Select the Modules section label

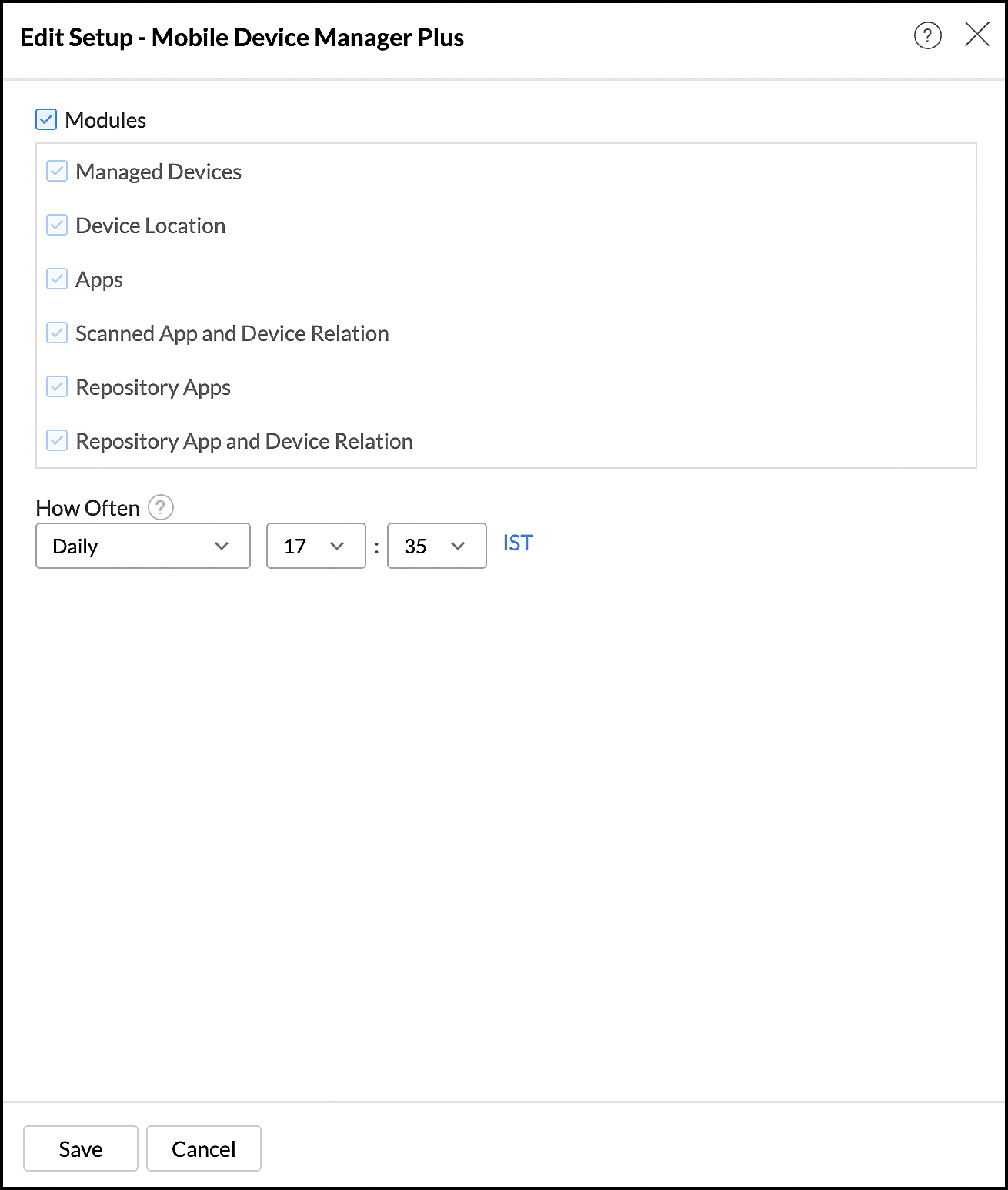pos(106,119)
